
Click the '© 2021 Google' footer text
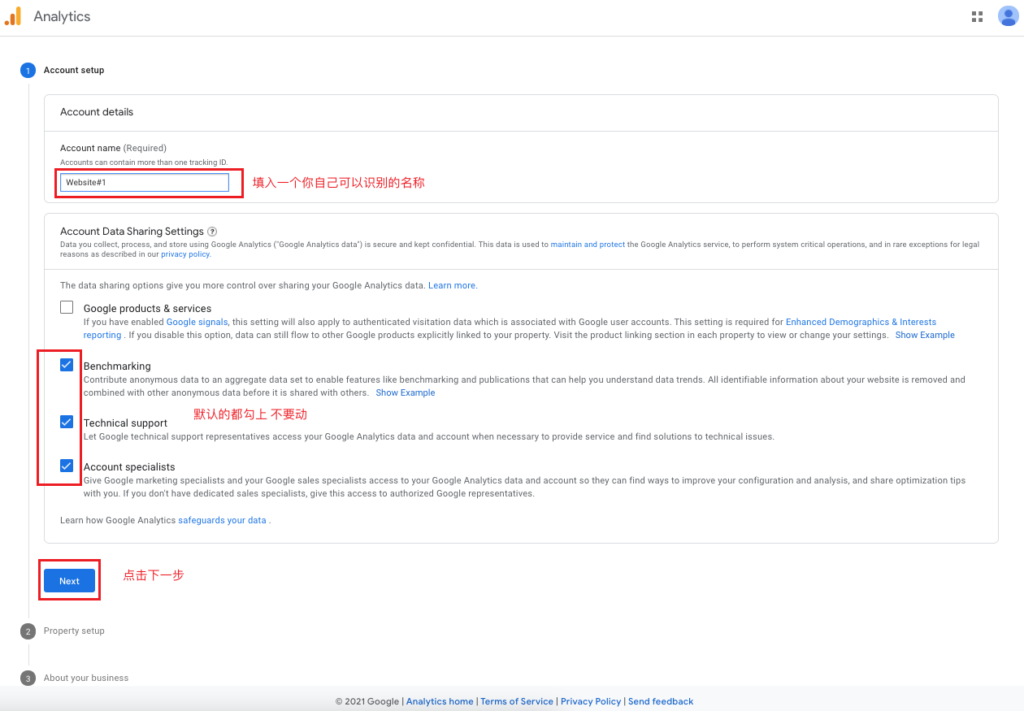367,701
